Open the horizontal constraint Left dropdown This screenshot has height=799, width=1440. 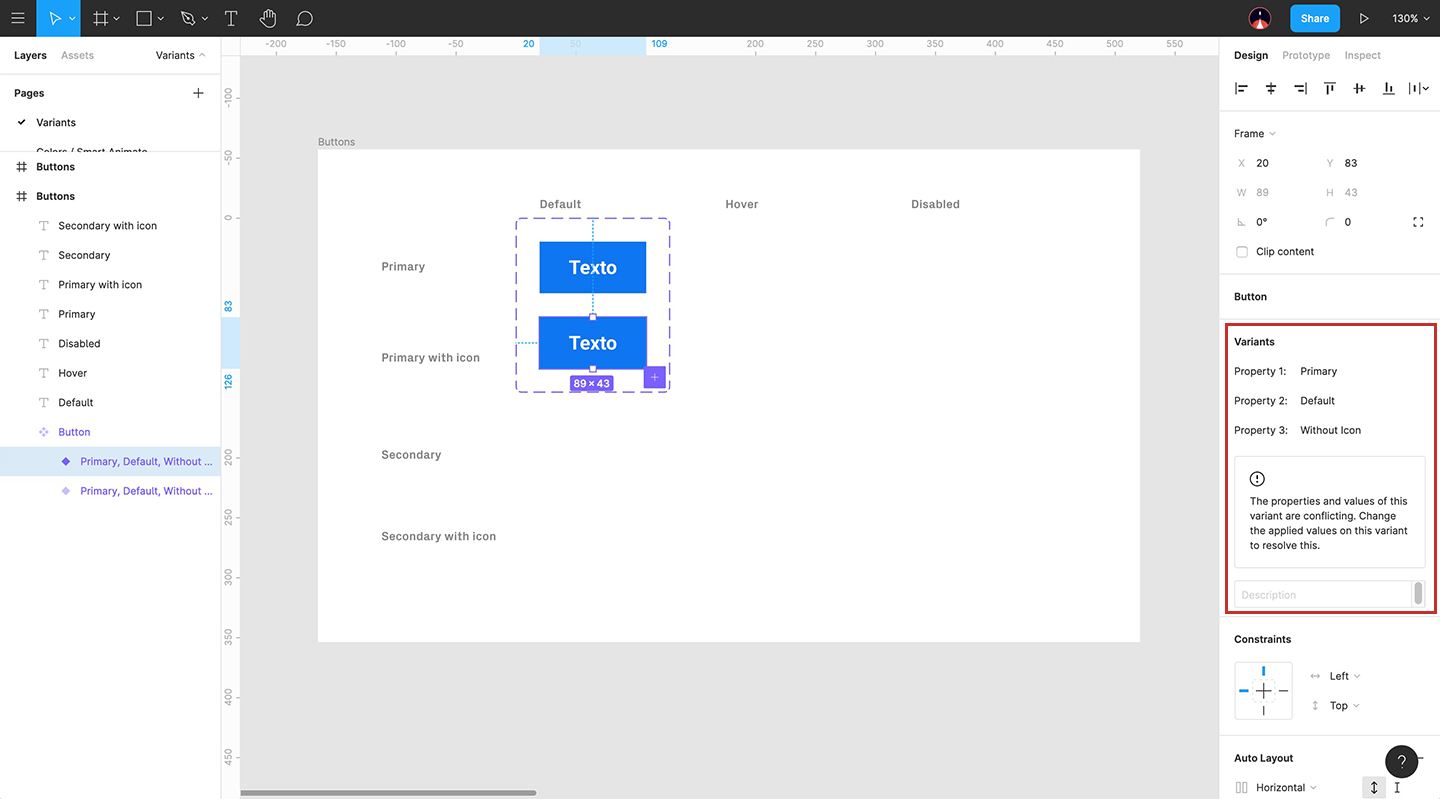1344,676
